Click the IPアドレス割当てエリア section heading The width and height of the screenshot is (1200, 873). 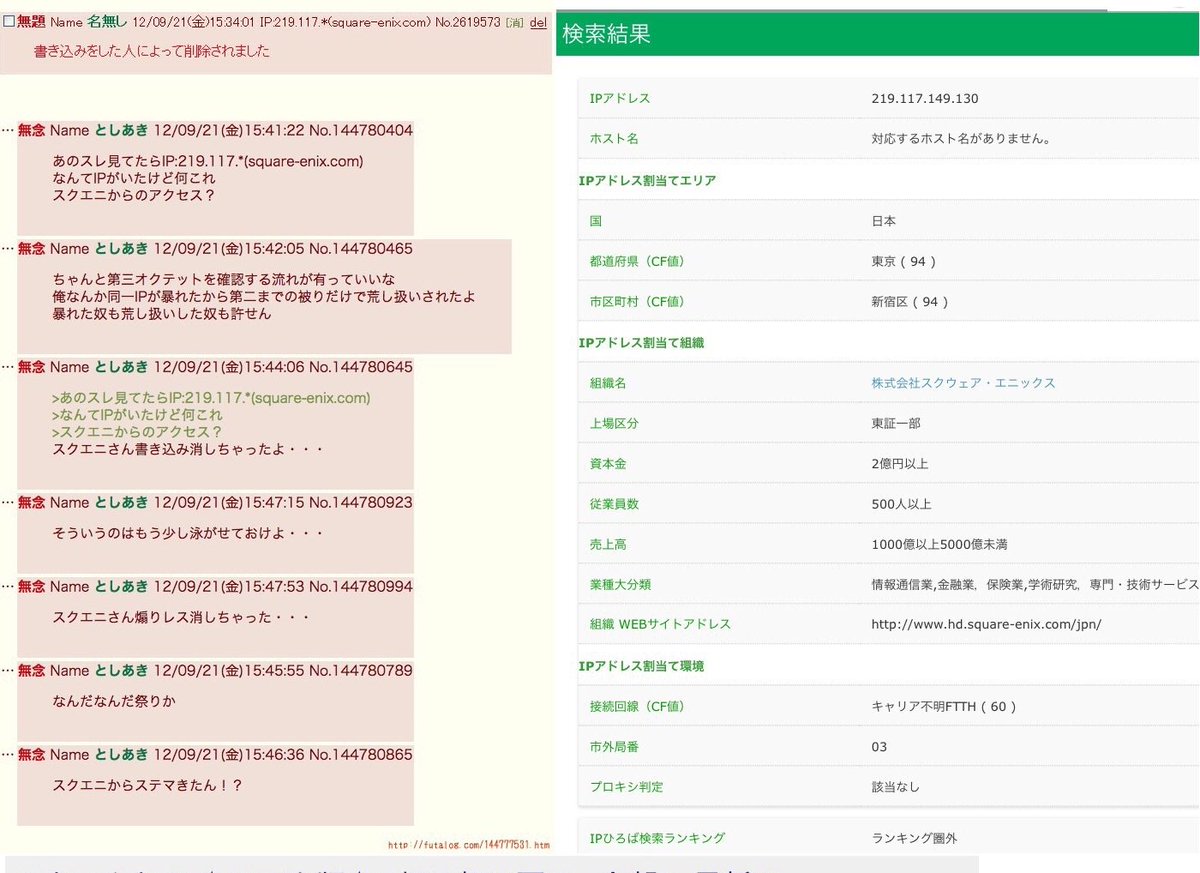click(647, 180)
